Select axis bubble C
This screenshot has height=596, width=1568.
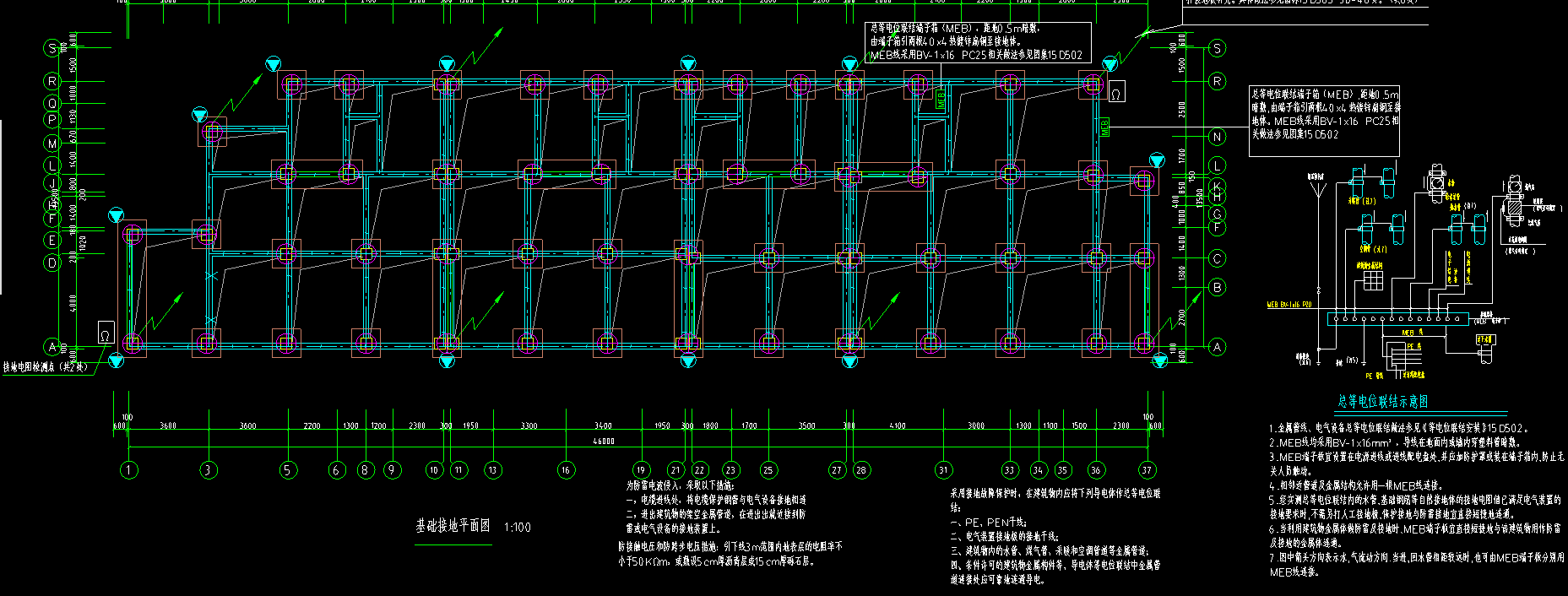[1217, 258]
